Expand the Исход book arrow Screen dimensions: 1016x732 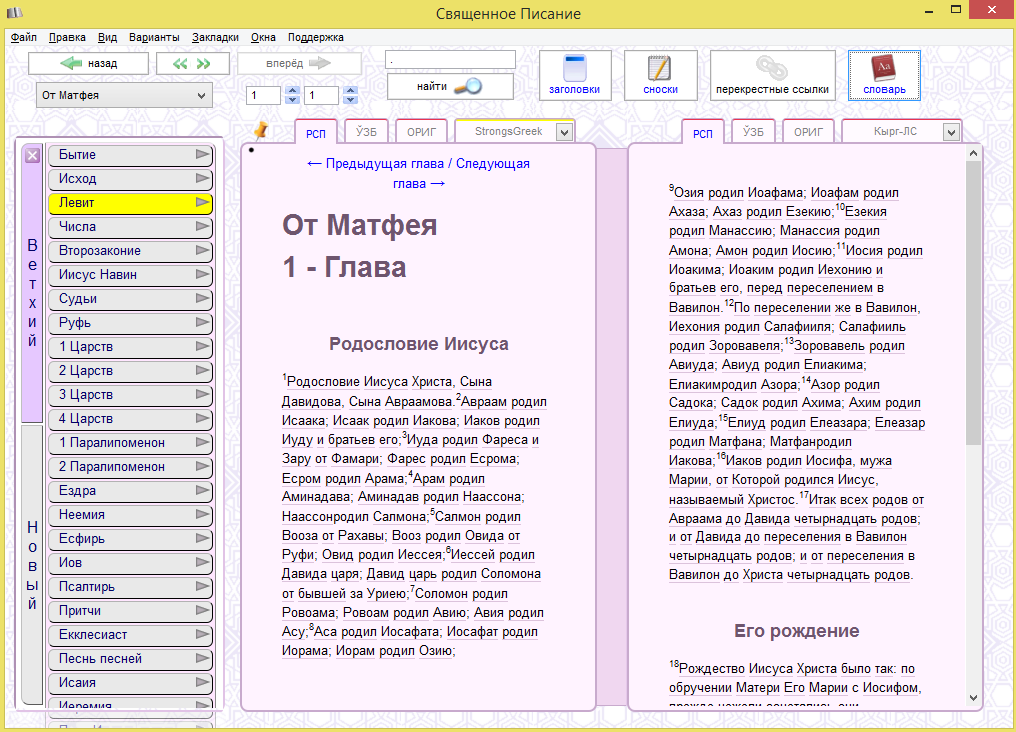(203, 179)
